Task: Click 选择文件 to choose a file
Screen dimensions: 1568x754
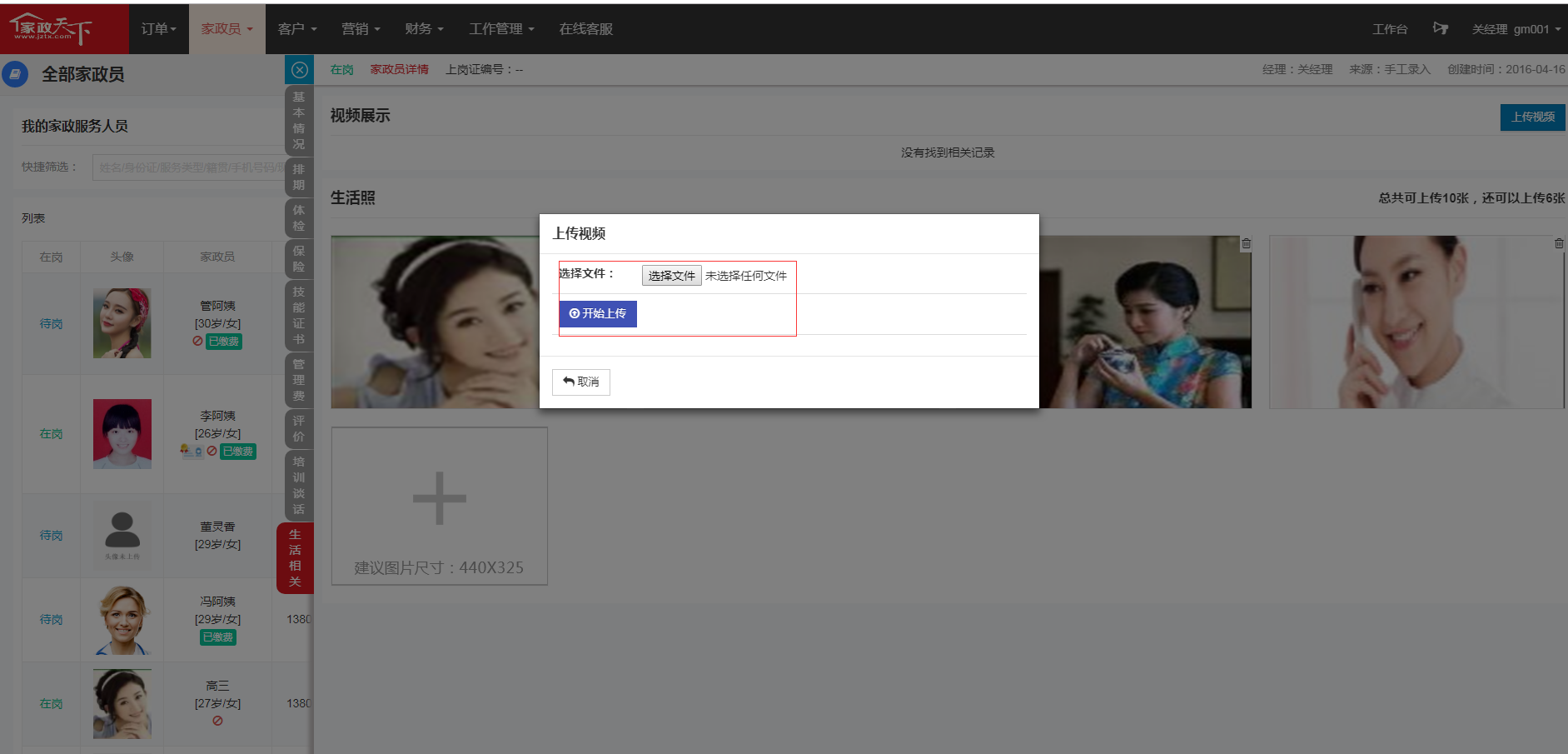Action: coord(671,276)
